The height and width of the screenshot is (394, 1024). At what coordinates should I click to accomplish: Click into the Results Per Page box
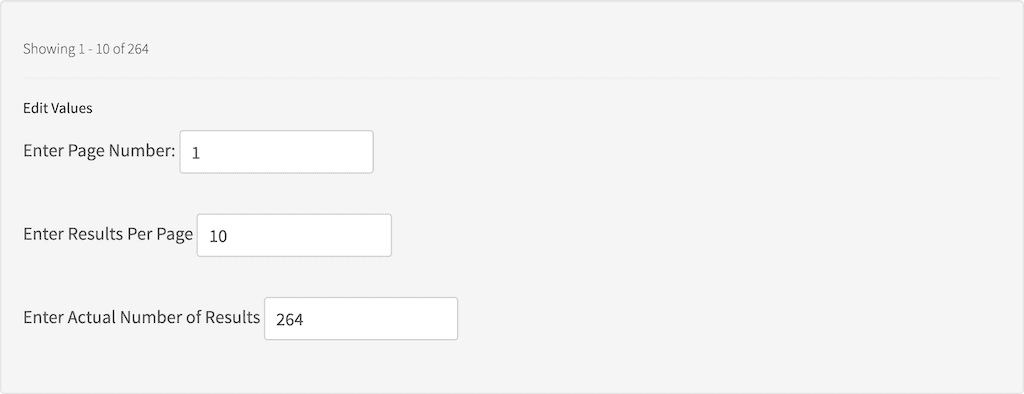pos(294,235)
